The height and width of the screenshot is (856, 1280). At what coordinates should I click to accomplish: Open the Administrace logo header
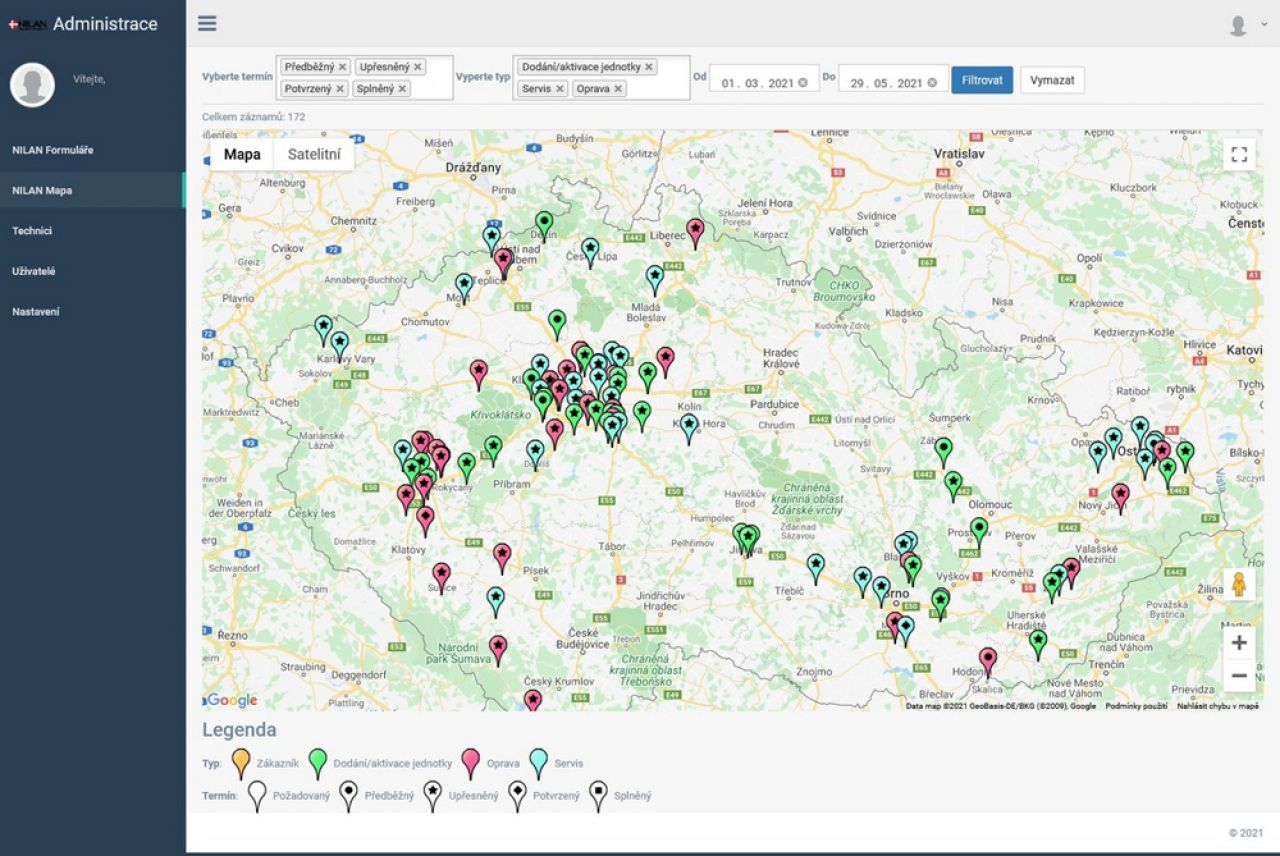pos(83,24)
